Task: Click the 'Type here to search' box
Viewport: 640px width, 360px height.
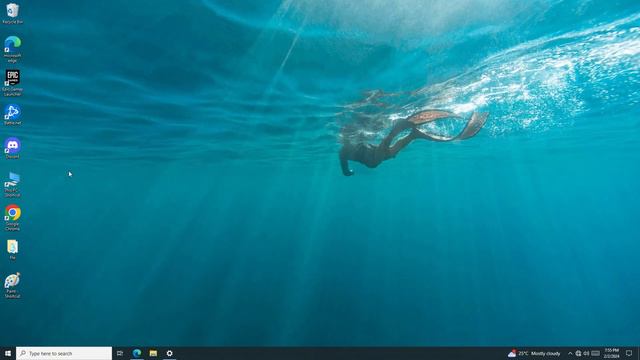Action: tap(64, 353)
